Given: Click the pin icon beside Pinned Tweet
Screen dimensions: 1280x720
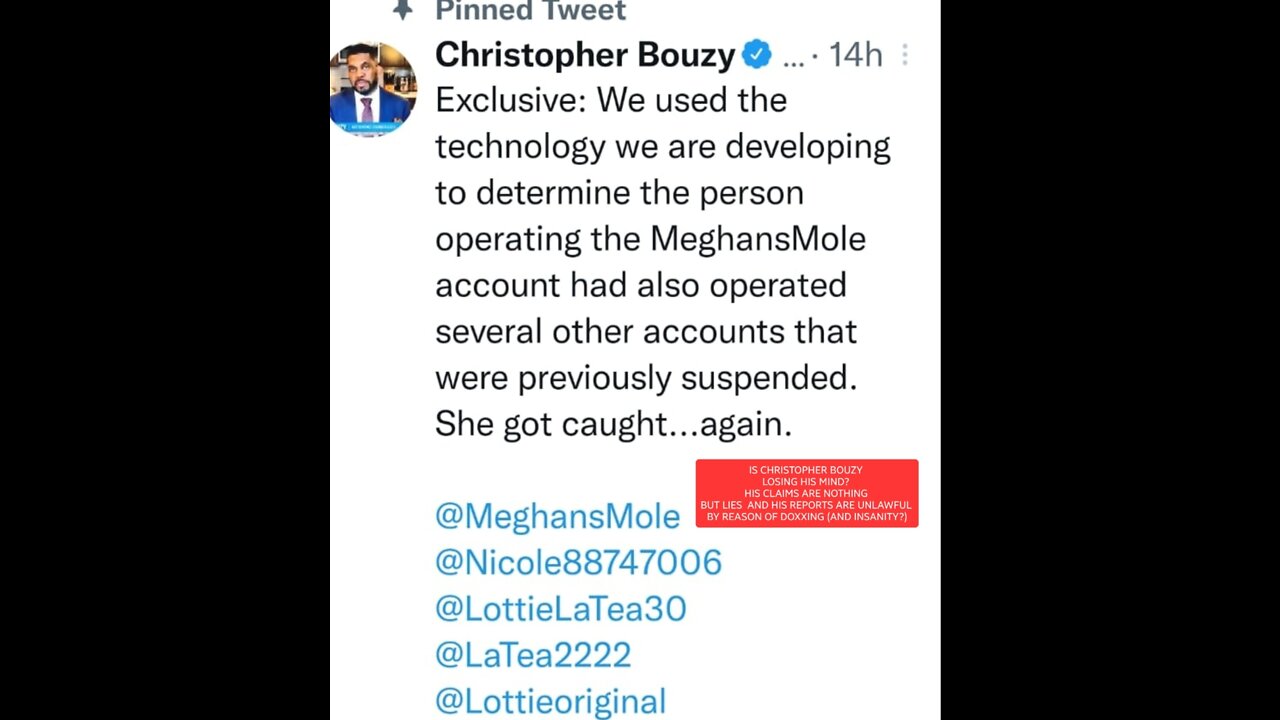Looking at the screenshot, I should [x=402, y=10].
